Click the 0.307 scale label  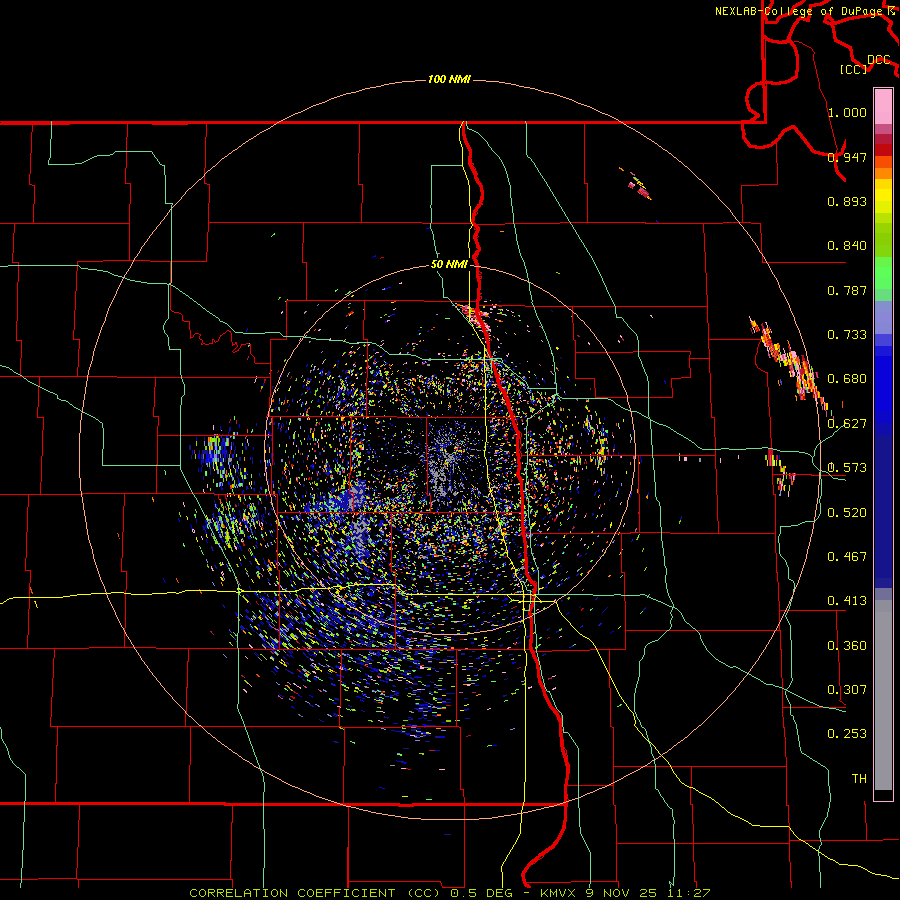(x=847, y=690)
